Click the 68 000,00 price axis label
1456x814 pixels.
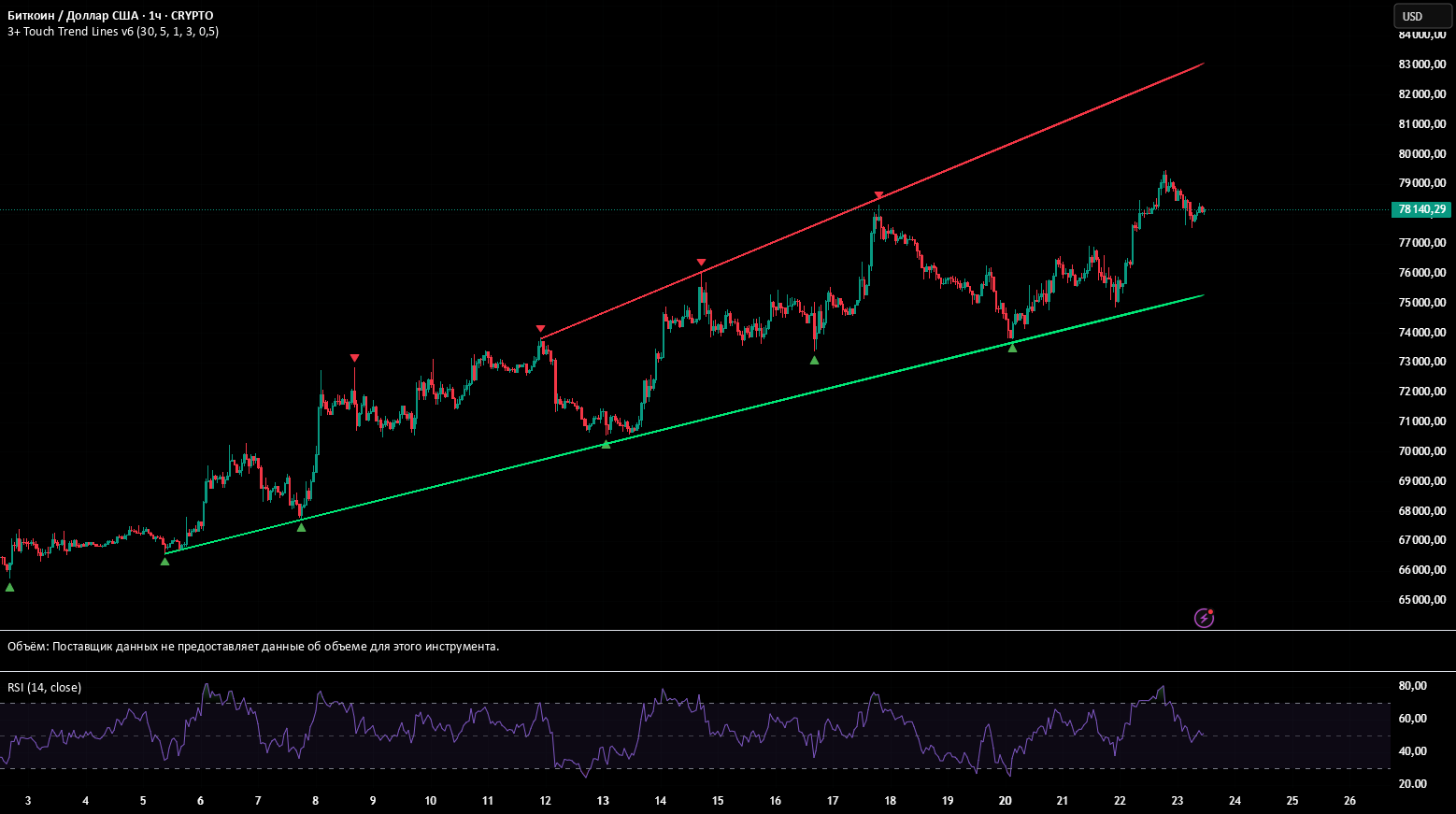coord(1421,511)
